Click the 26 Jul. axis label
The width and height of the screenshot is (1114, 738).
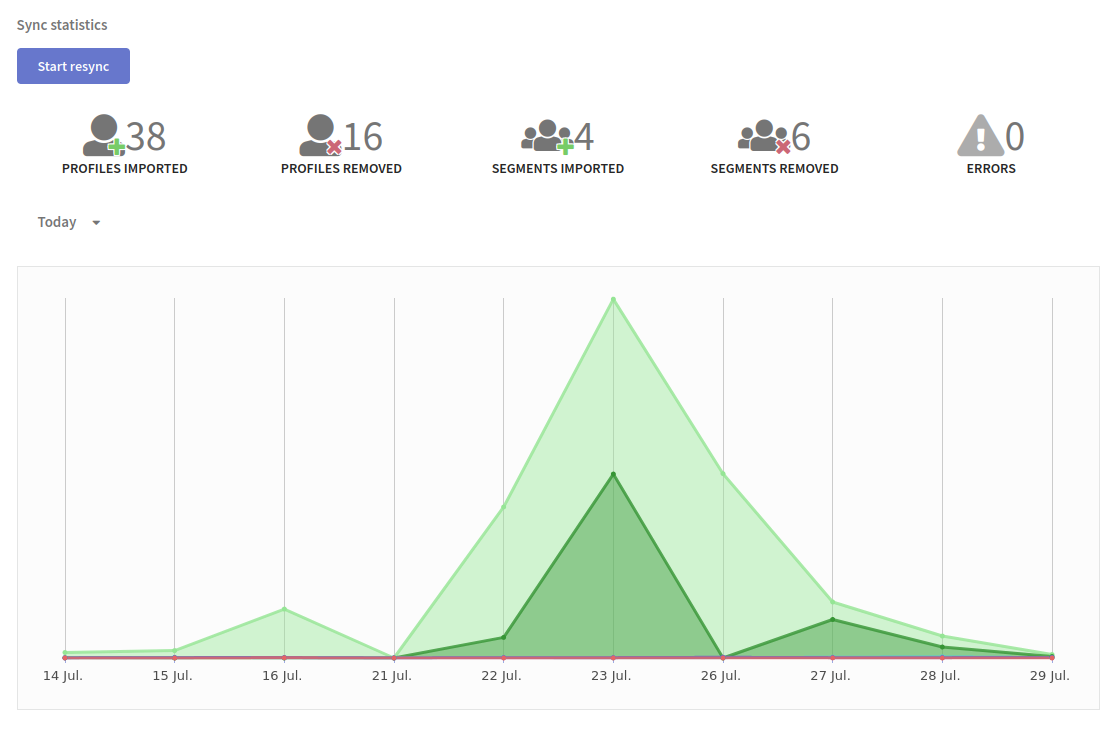tap(720, 675)
